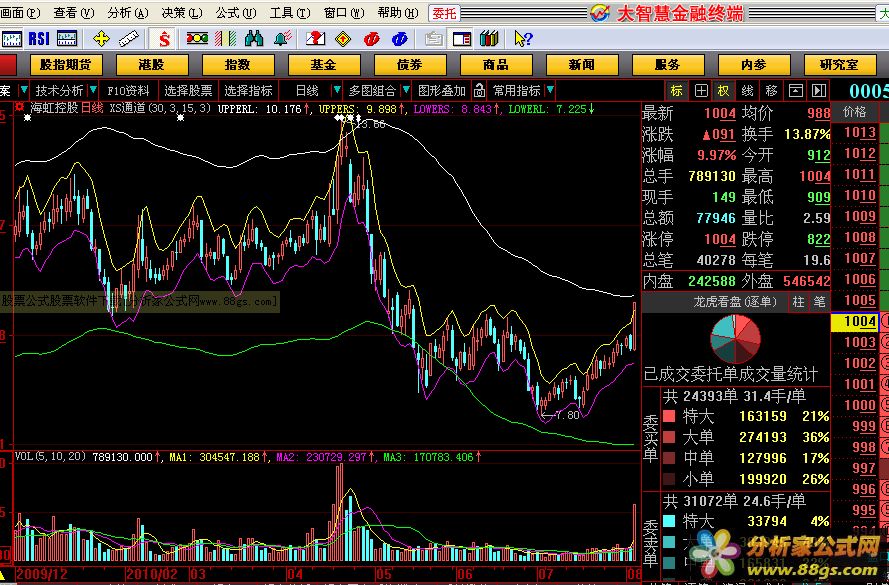Screen dimensions: 889x585
Task: Toggle the 移 move button
Action: click(x=771, y=91)
